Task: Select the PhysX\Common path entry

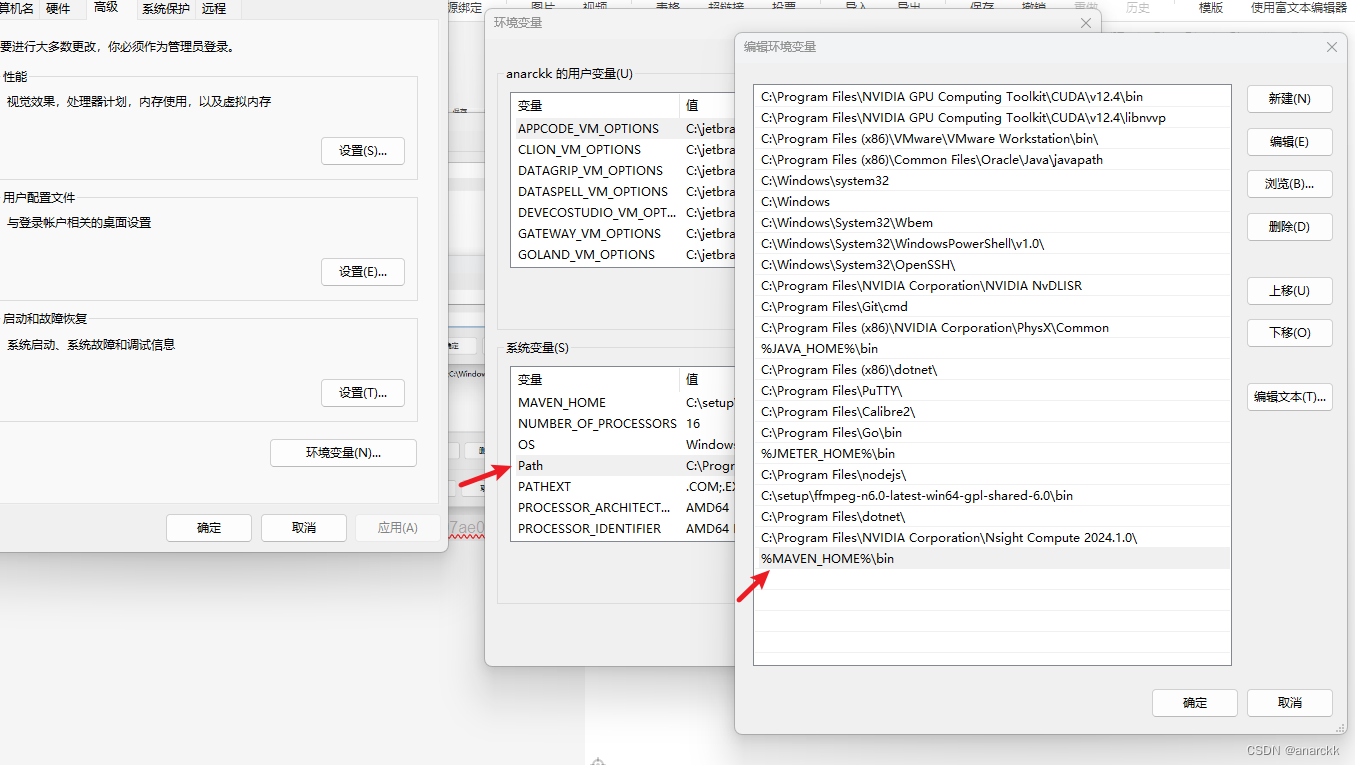Action: [992, 328]
